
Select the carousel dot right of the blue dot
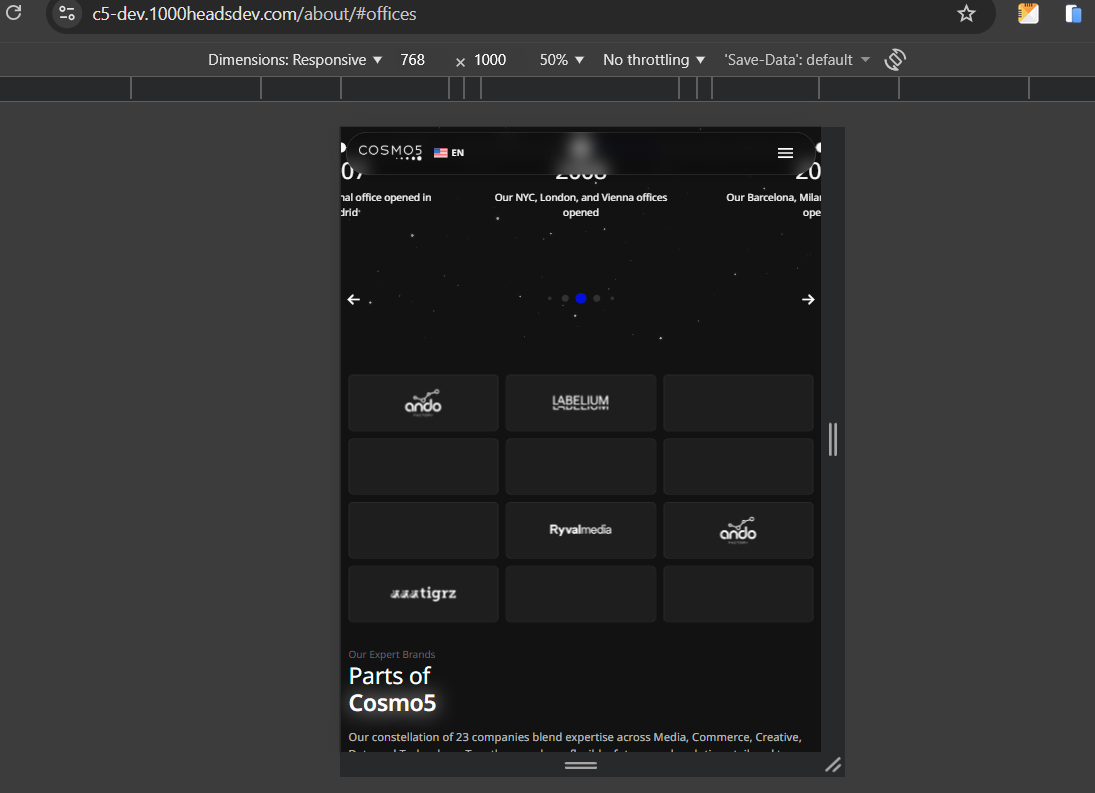point(596,298)
